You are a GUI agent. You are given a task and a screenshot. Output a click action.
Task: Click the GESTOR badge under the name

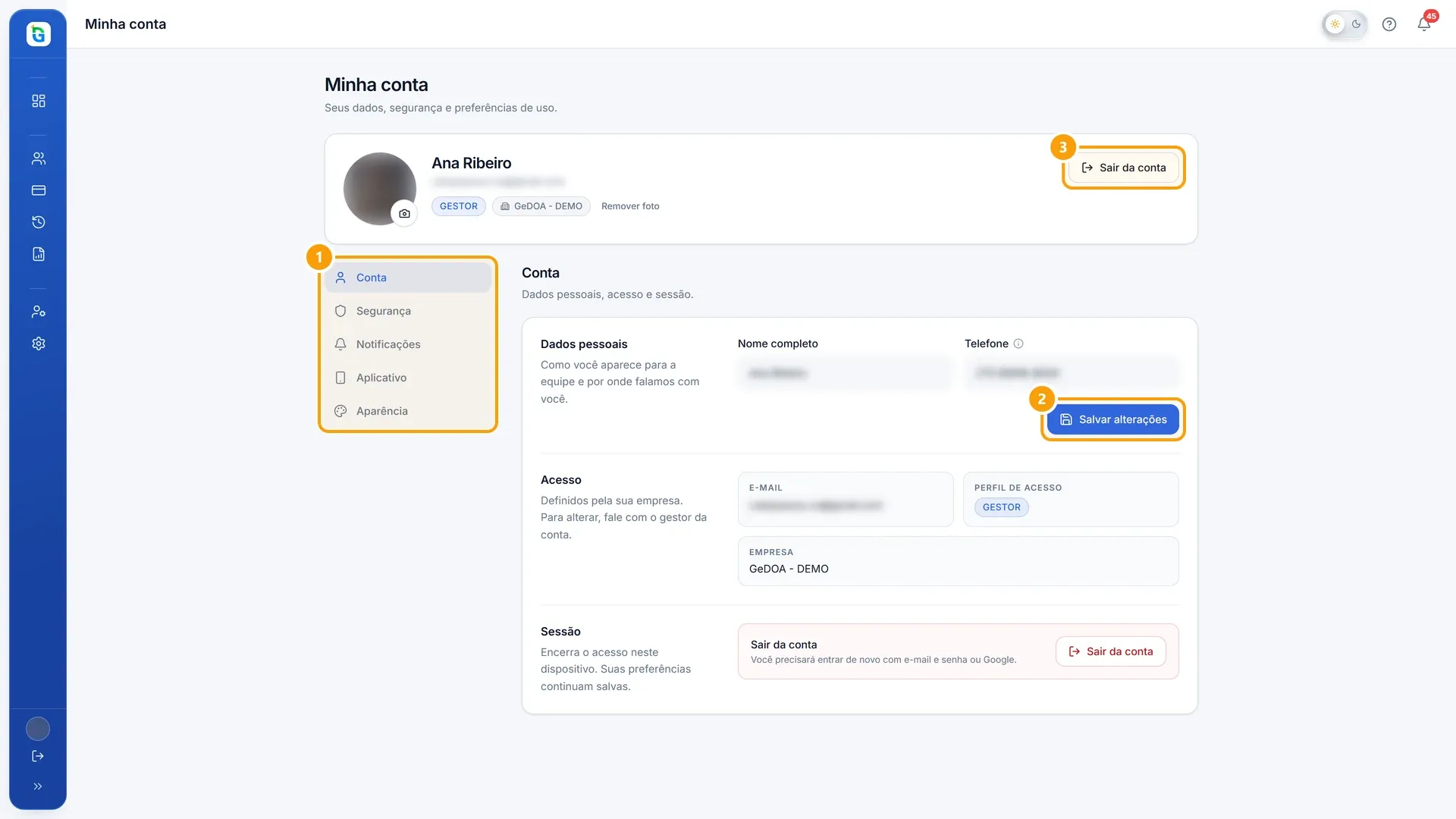pyautogui.click(x=459, y=206)
